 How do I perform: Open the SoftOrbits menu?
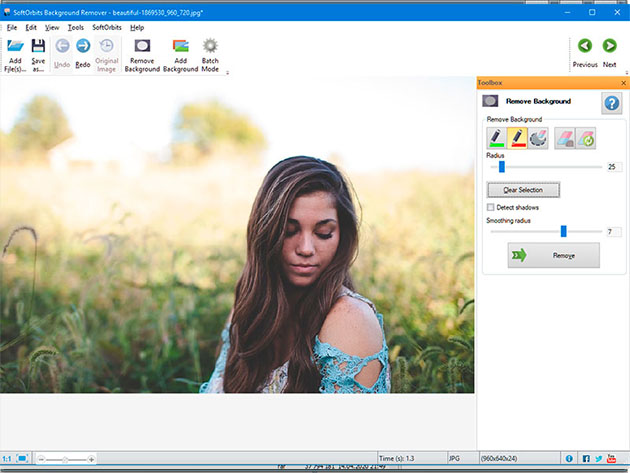pyautogui.click(x=107, y=27)
